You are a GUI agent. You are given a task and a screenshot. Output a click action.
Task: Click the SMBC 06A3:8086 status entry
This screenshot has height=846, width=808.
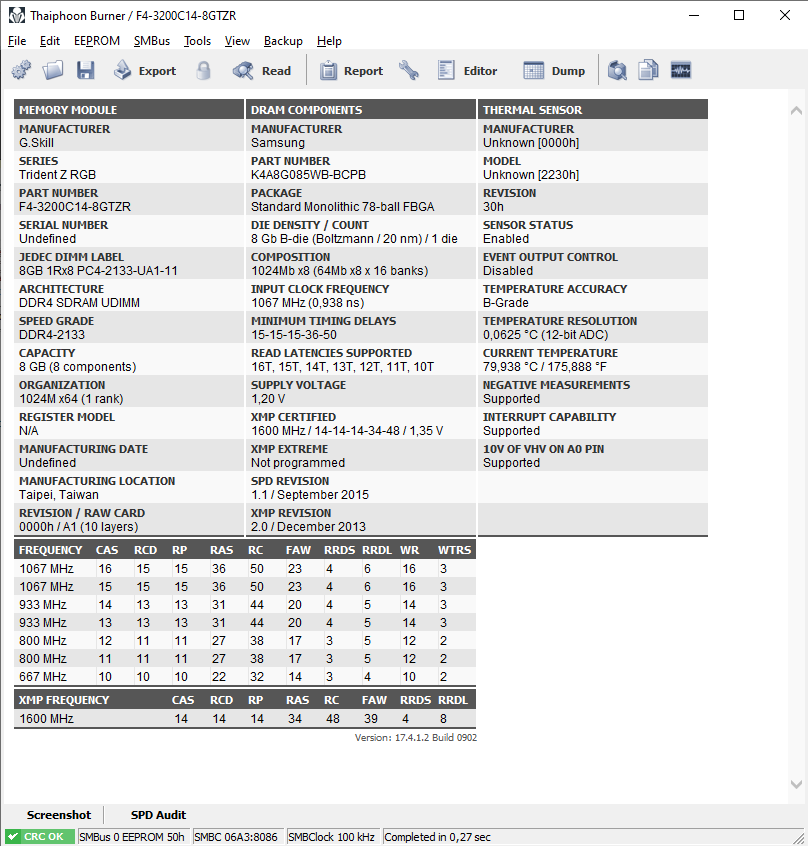(238, 837)
